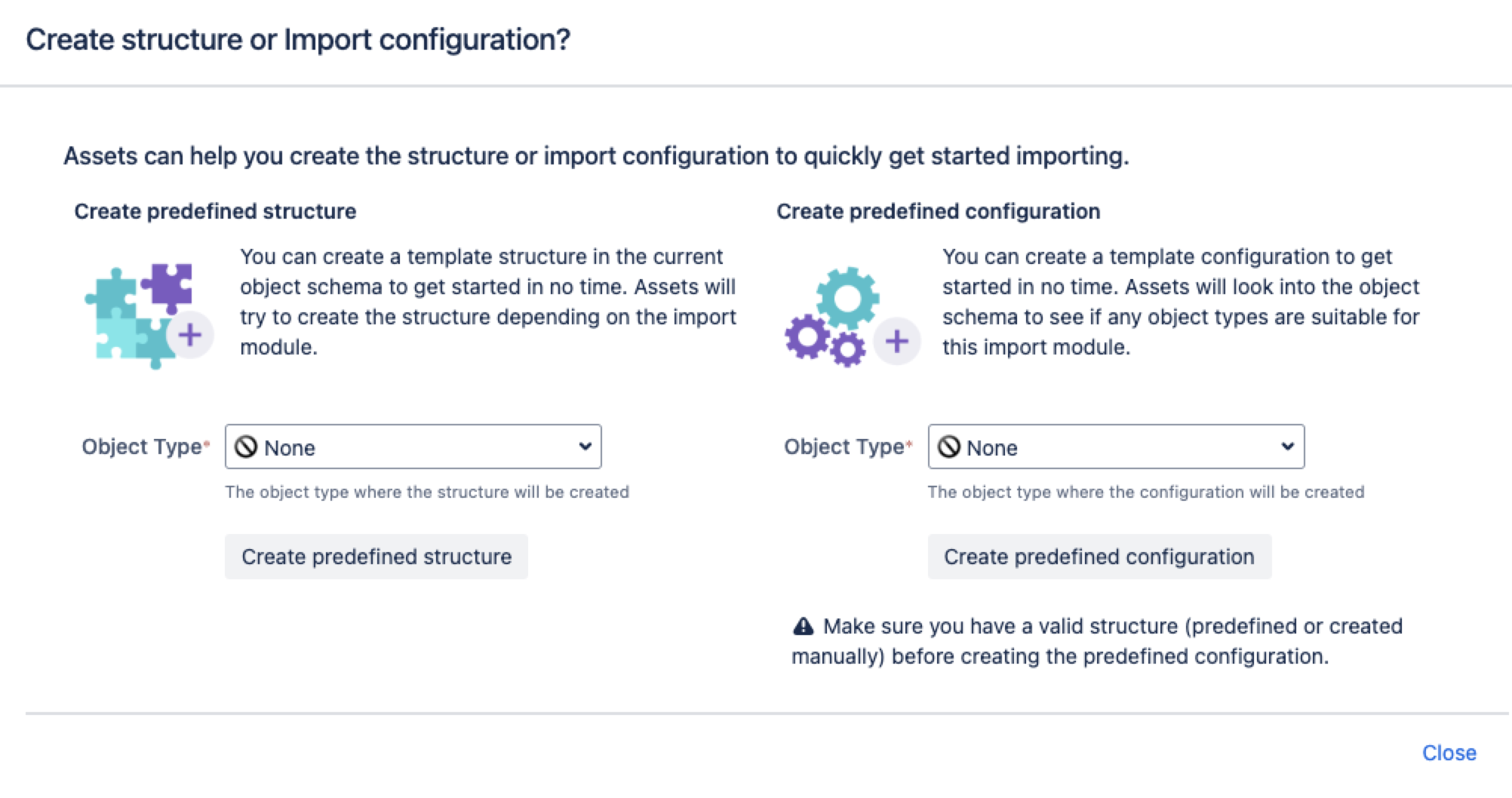
Task: Click the None symbol in structure dropdown
Action: [246, 447]
